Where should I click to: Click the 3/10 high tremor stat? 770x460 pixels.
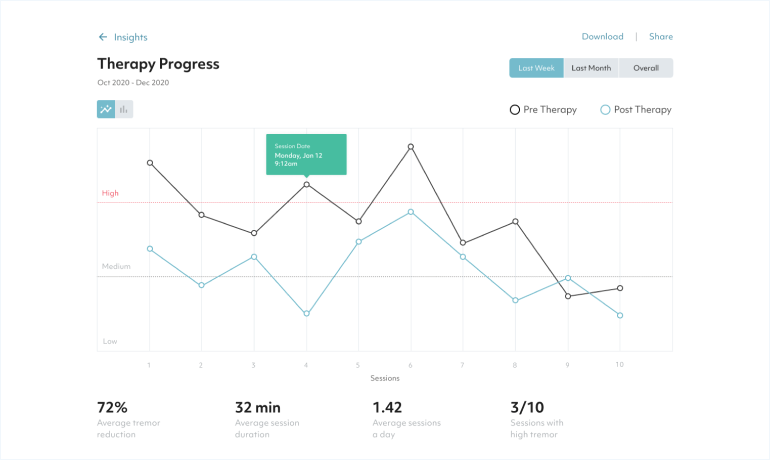click(x=537, y=420)
